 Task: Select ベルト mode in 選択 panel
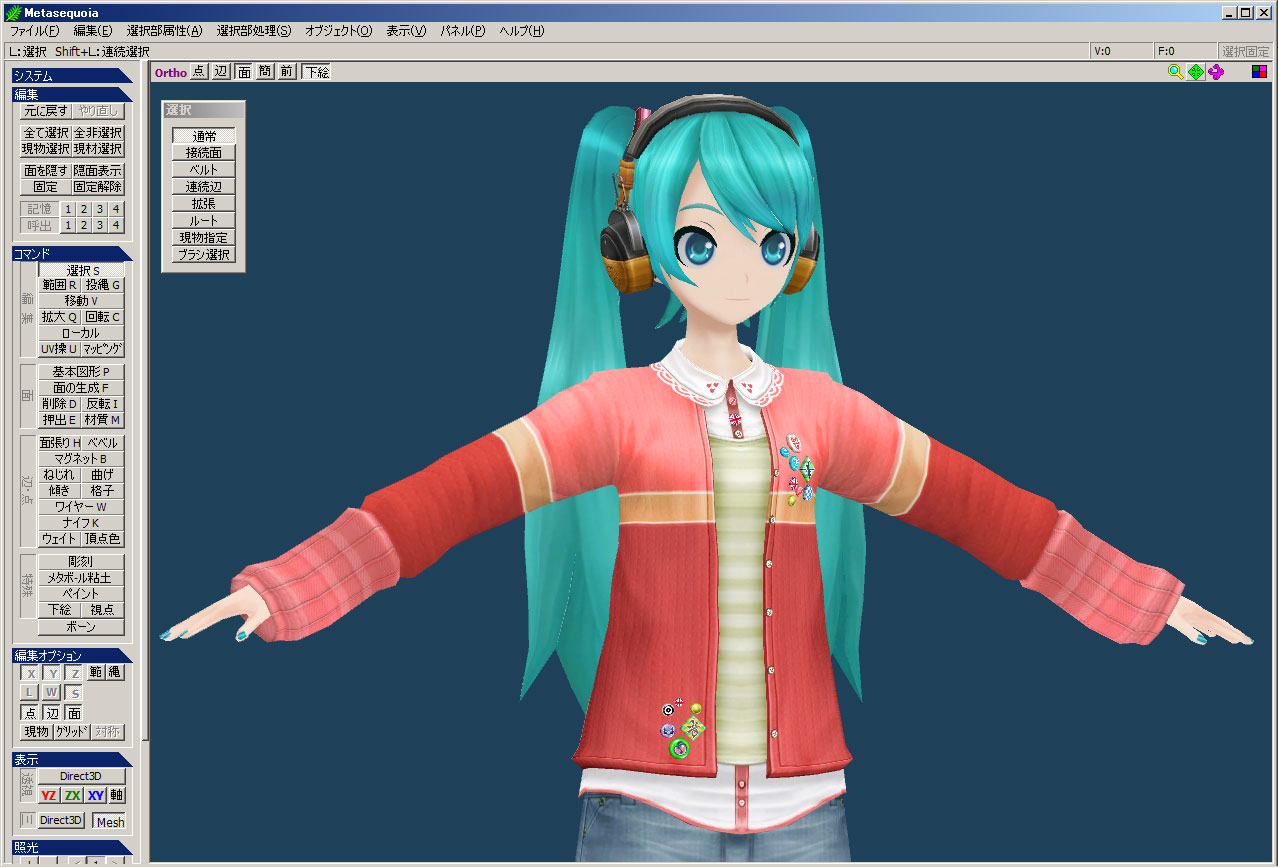[x=204, y=170]
